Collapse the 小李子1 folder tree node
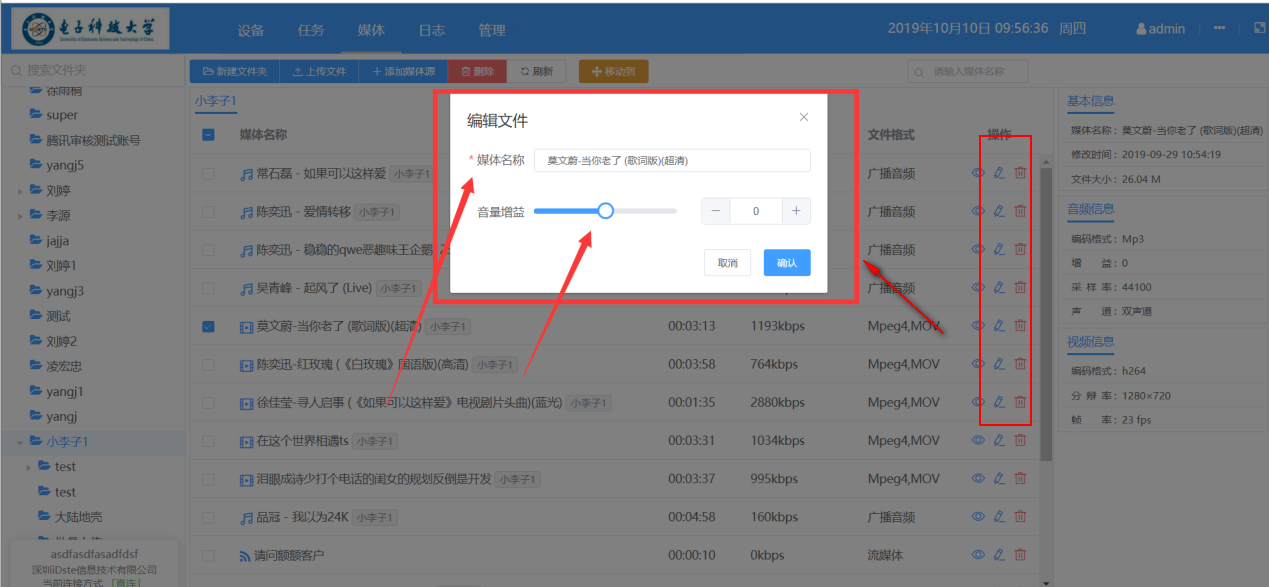 point(21,442)
